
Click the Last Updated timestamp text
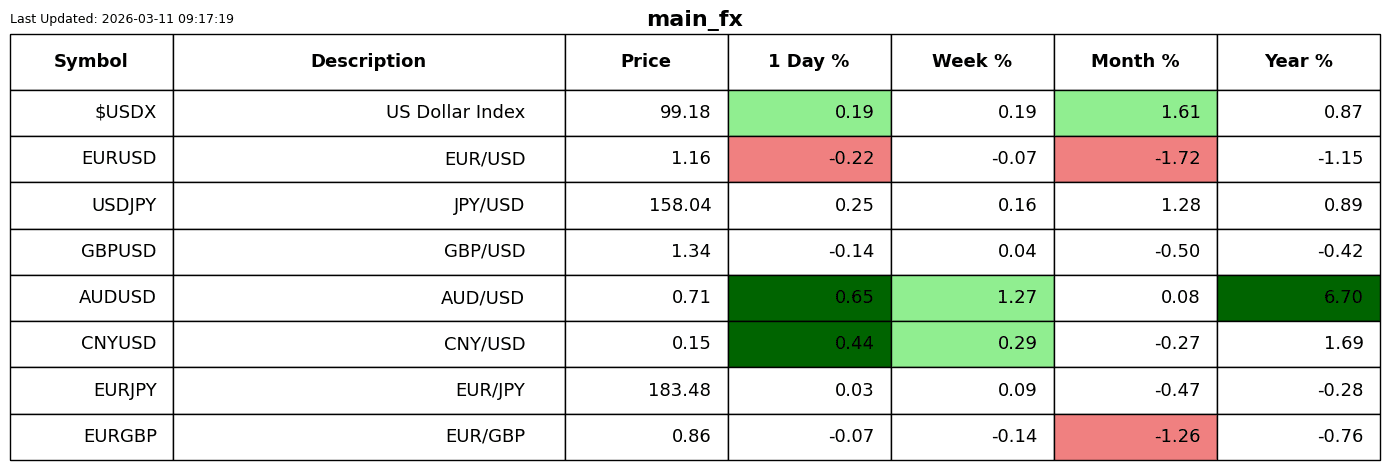[x=122, y=19]
